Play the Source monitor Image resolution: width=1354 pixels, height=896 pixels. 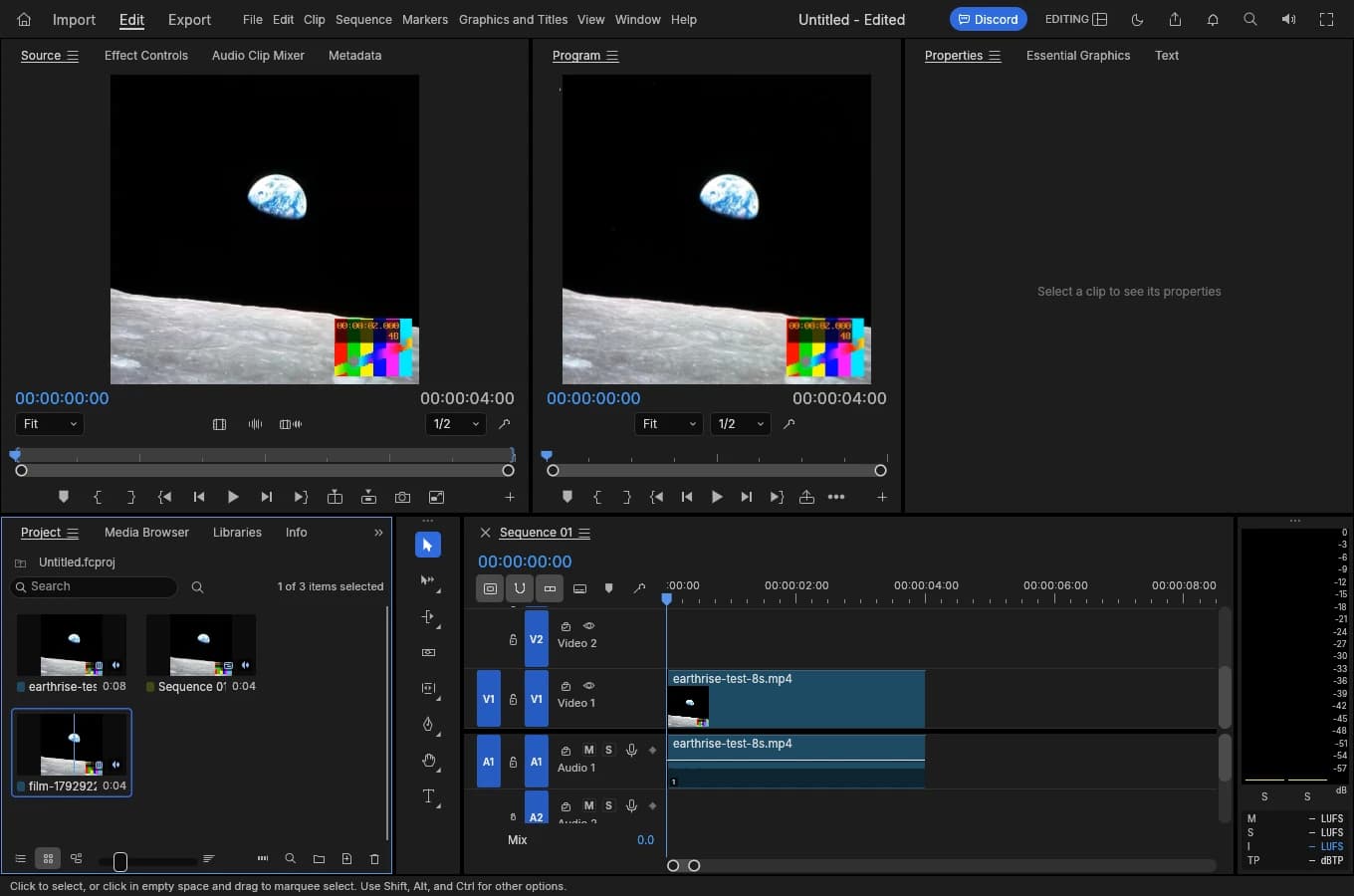coord(233,497)
